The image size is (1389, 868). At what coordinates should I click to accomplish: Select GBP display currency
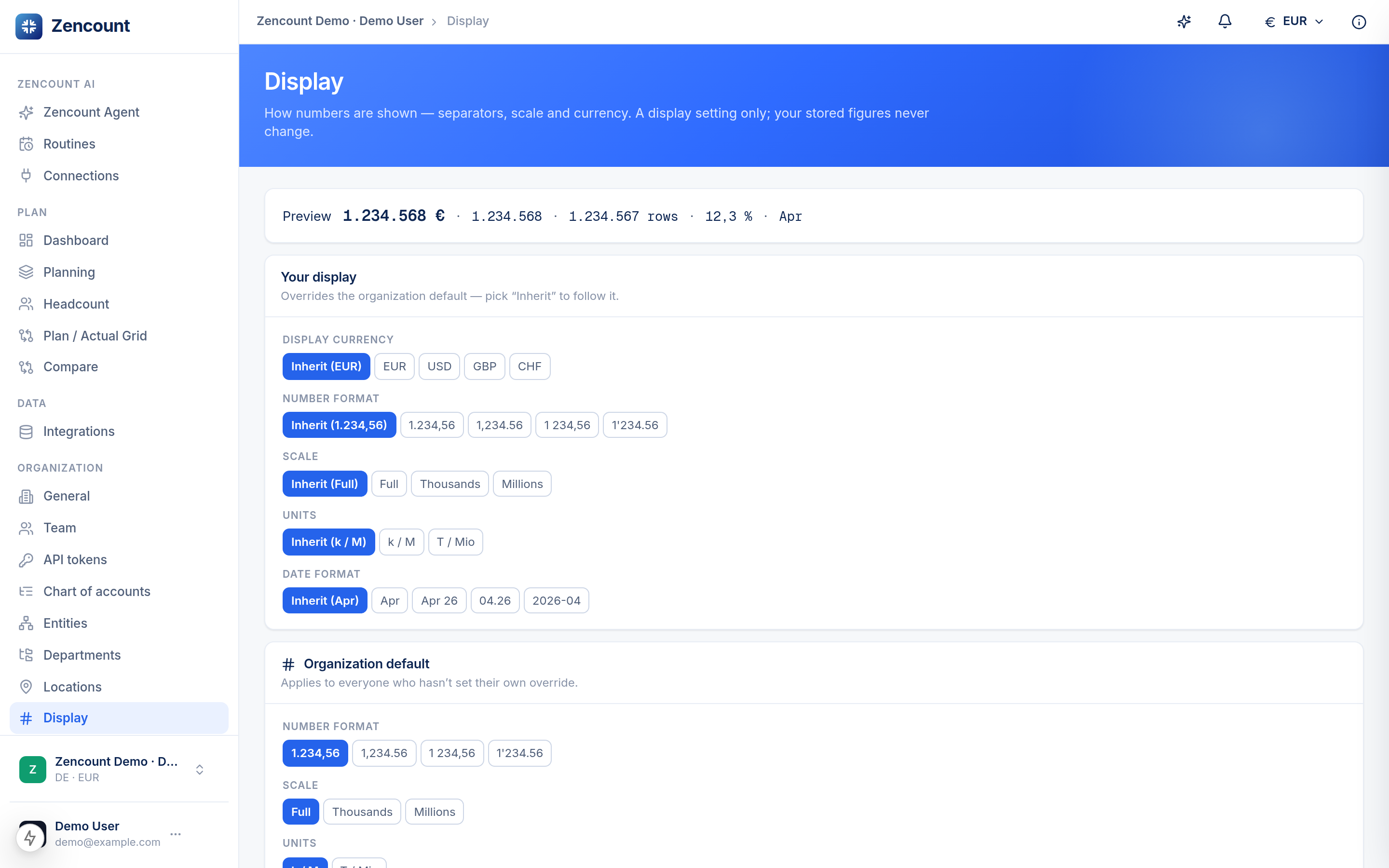pos(484,366)
